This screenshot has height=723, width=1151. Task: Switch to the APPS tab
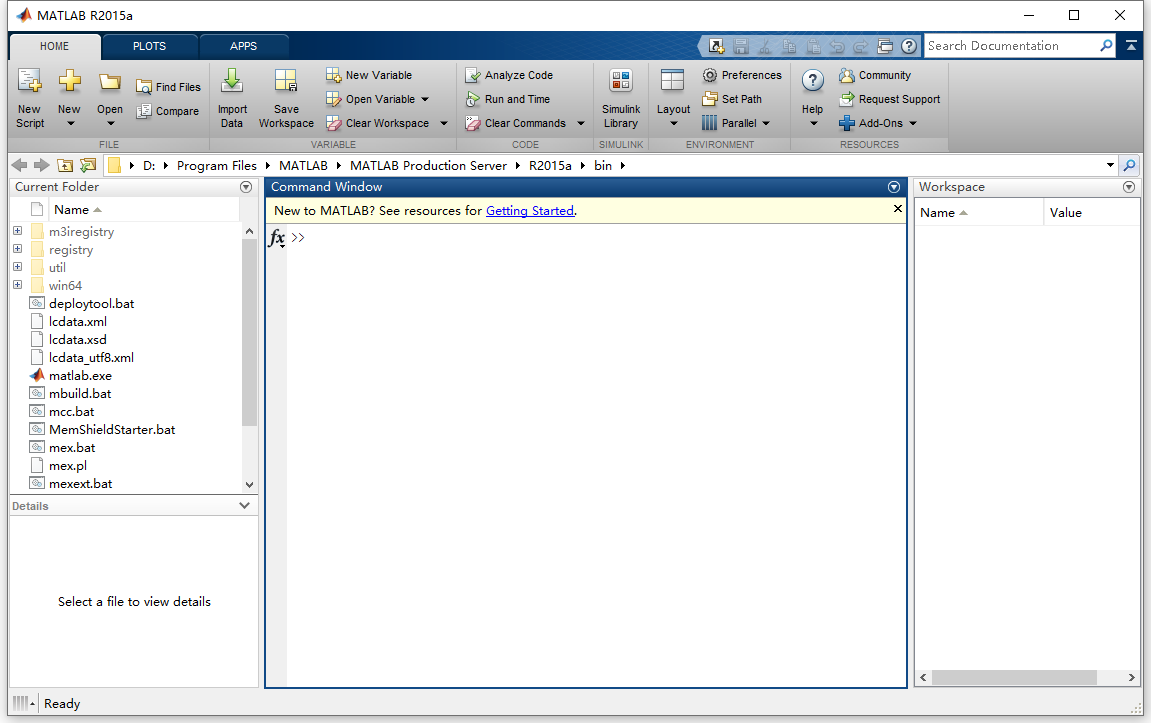(243, 46)
